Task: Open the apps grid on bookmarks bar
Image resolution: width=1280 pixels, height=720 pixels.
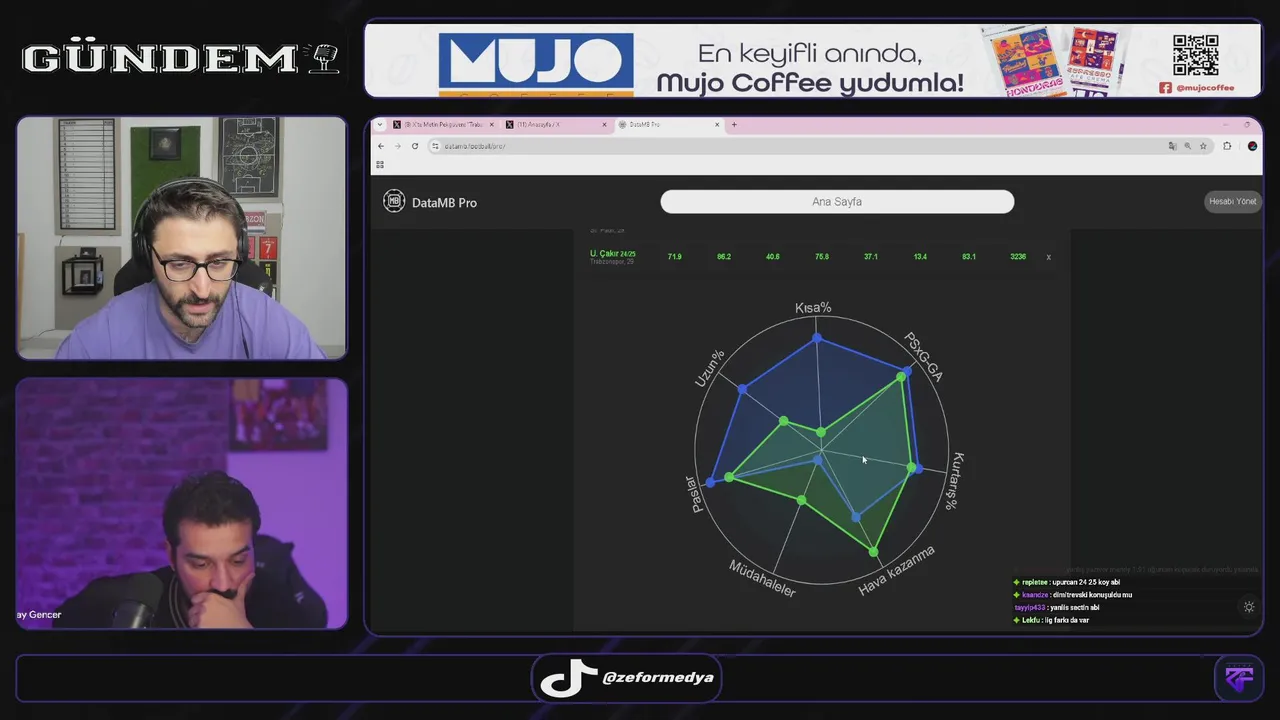Action: tap(380, 164)
